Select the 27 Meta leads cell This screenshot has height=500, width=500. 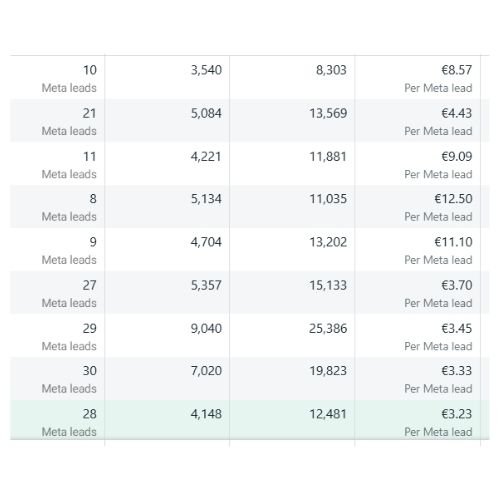click(57, 293)
